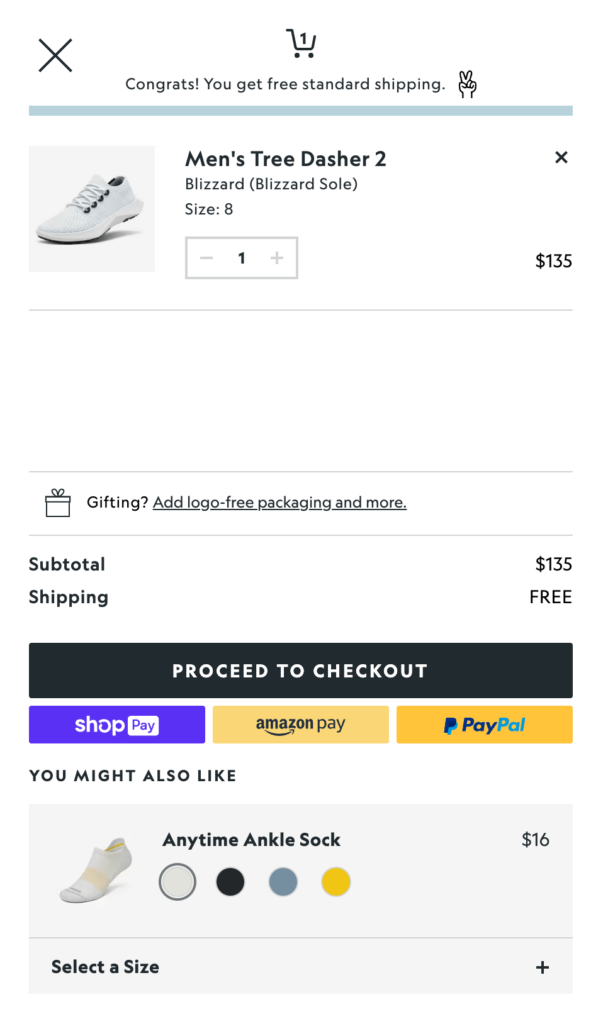Click the peace sign hand icon
This screenshot has height=1024, width=603.
point(466,85)
